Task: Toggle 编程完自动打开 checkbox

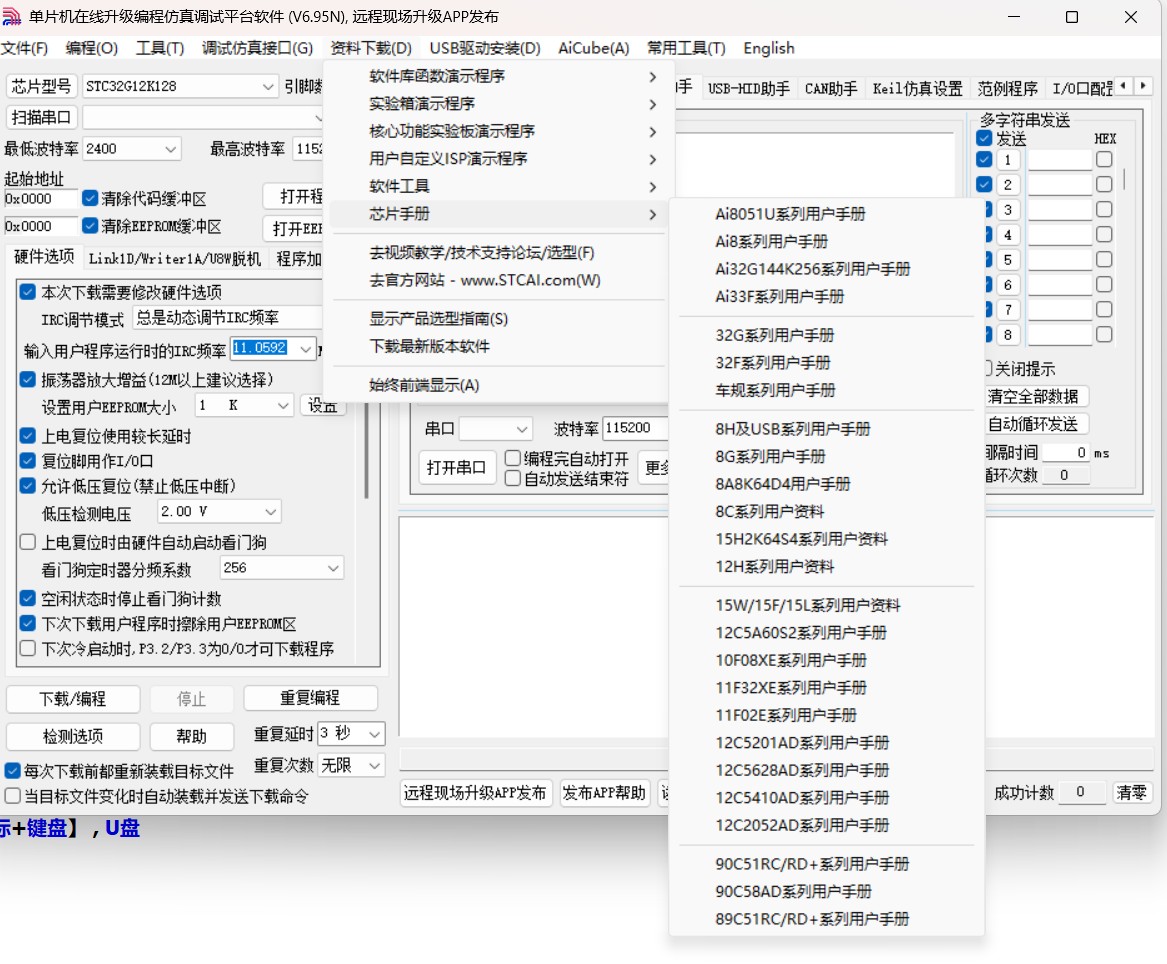Action: [x=512, y=458]
